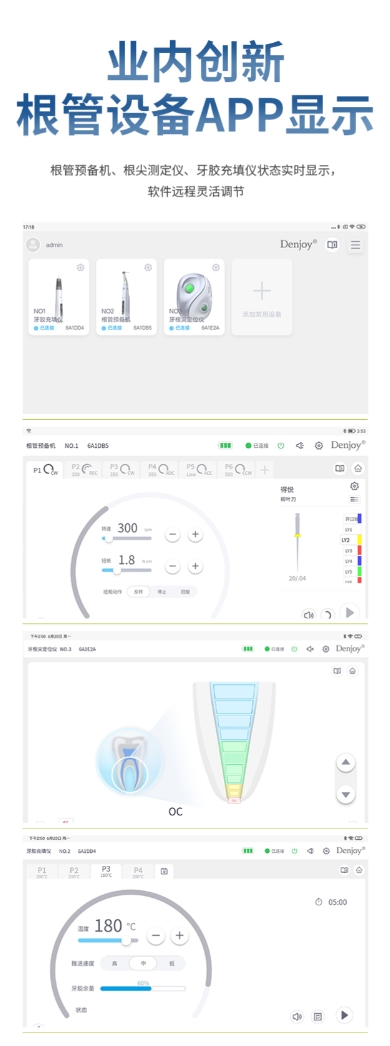Open the NO3 牙根尖定位仪 device card
This screenshot has width=390, height=1046.
(194, 297)
